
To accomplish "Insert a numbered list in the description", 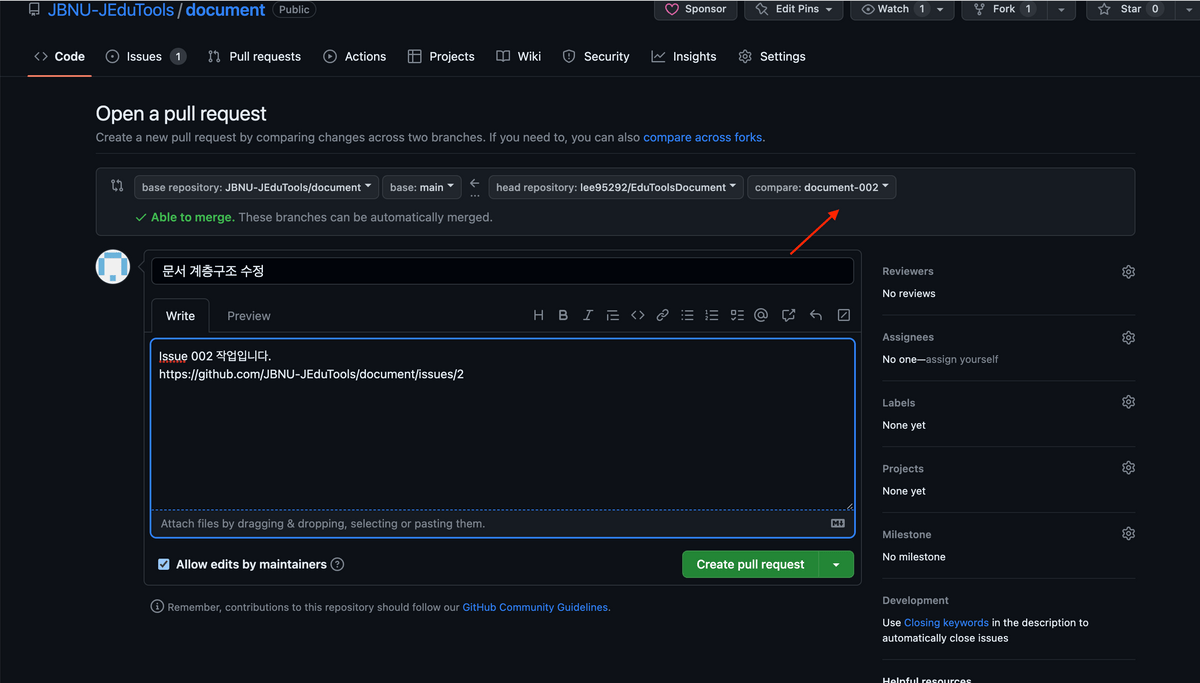I will pyautogui.click(x=712, y=315).
